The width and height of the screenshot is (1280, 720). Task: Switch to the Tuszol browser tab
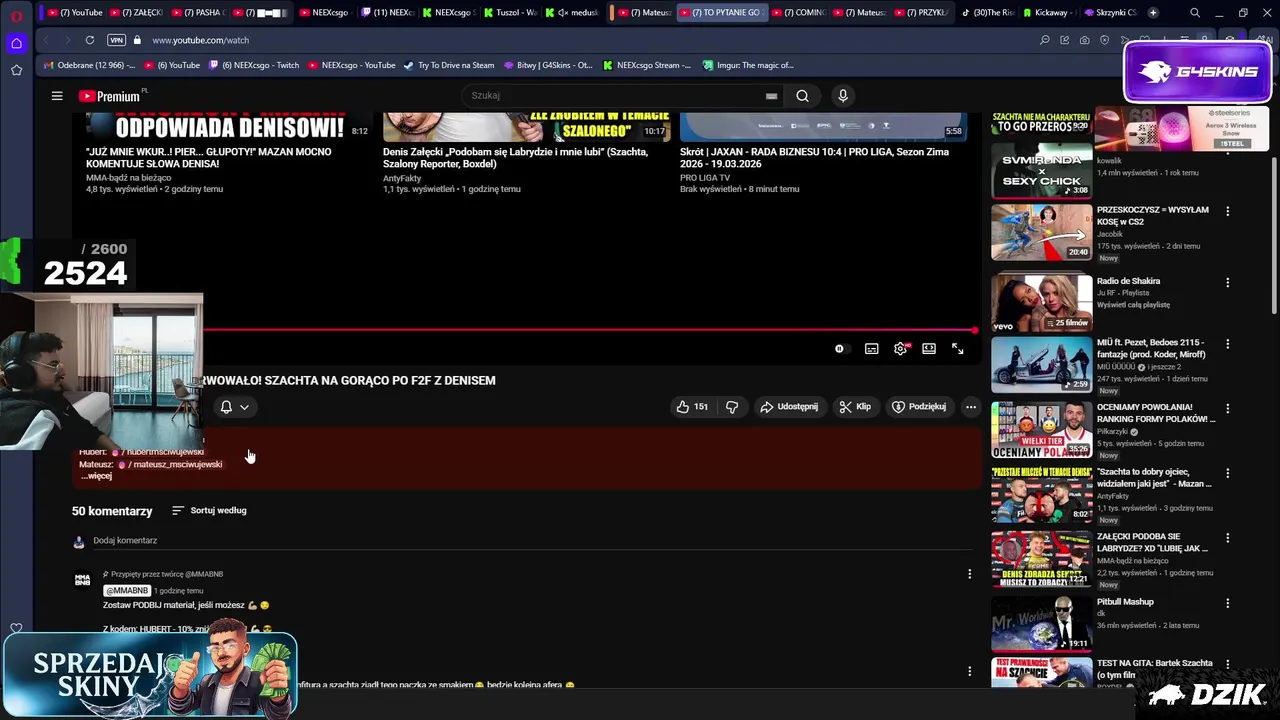[x=509, y=13]
